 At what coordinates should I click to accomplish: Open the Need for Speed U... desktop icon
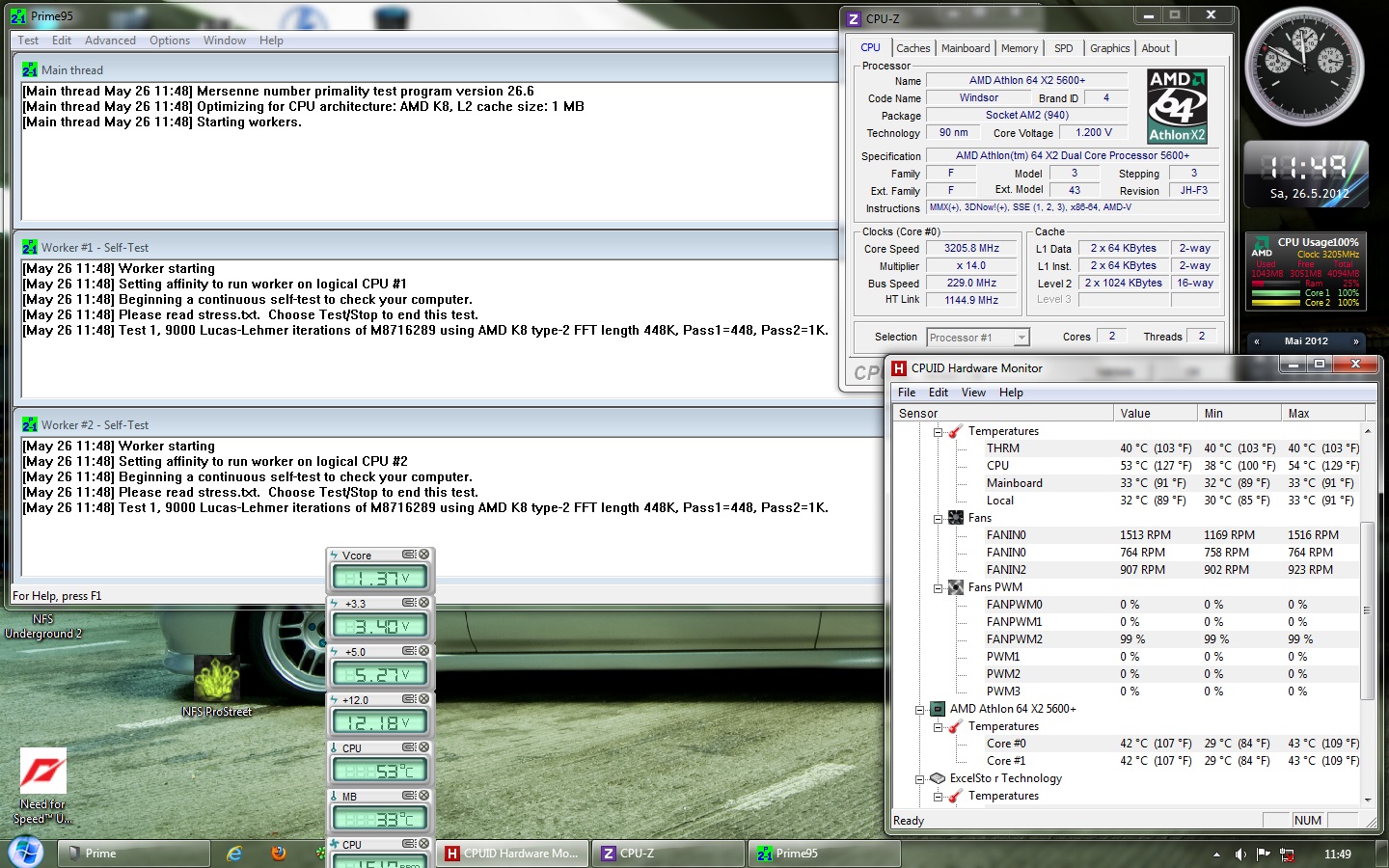(x=43, y=786)
